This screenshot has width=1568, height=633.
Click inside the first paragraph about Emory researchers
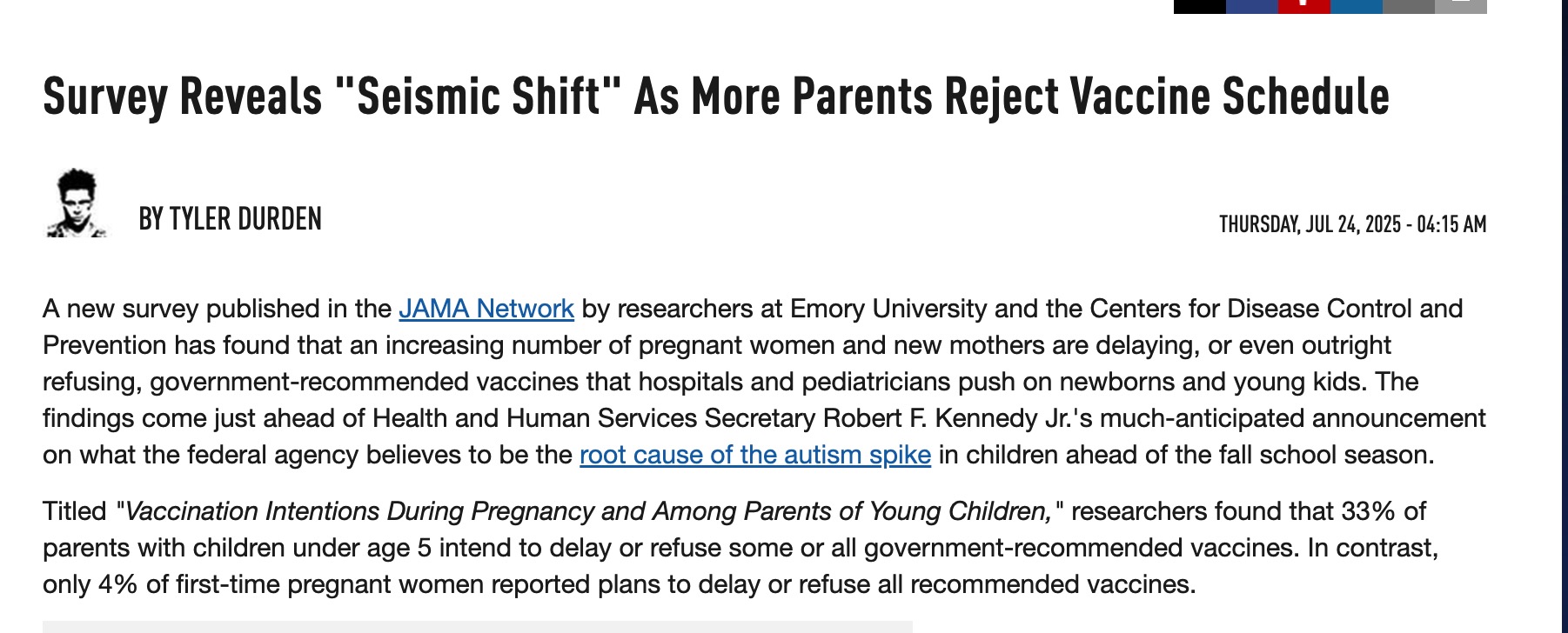(764, 382)
